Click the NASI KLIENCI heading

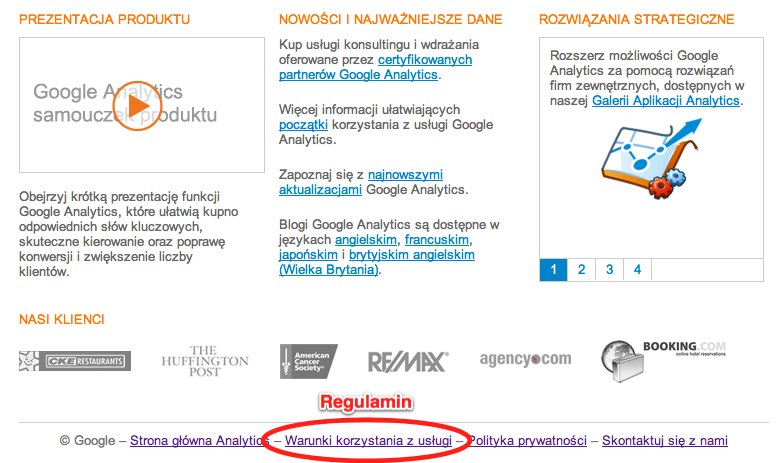pyautogui.click(x=62, y=319)
